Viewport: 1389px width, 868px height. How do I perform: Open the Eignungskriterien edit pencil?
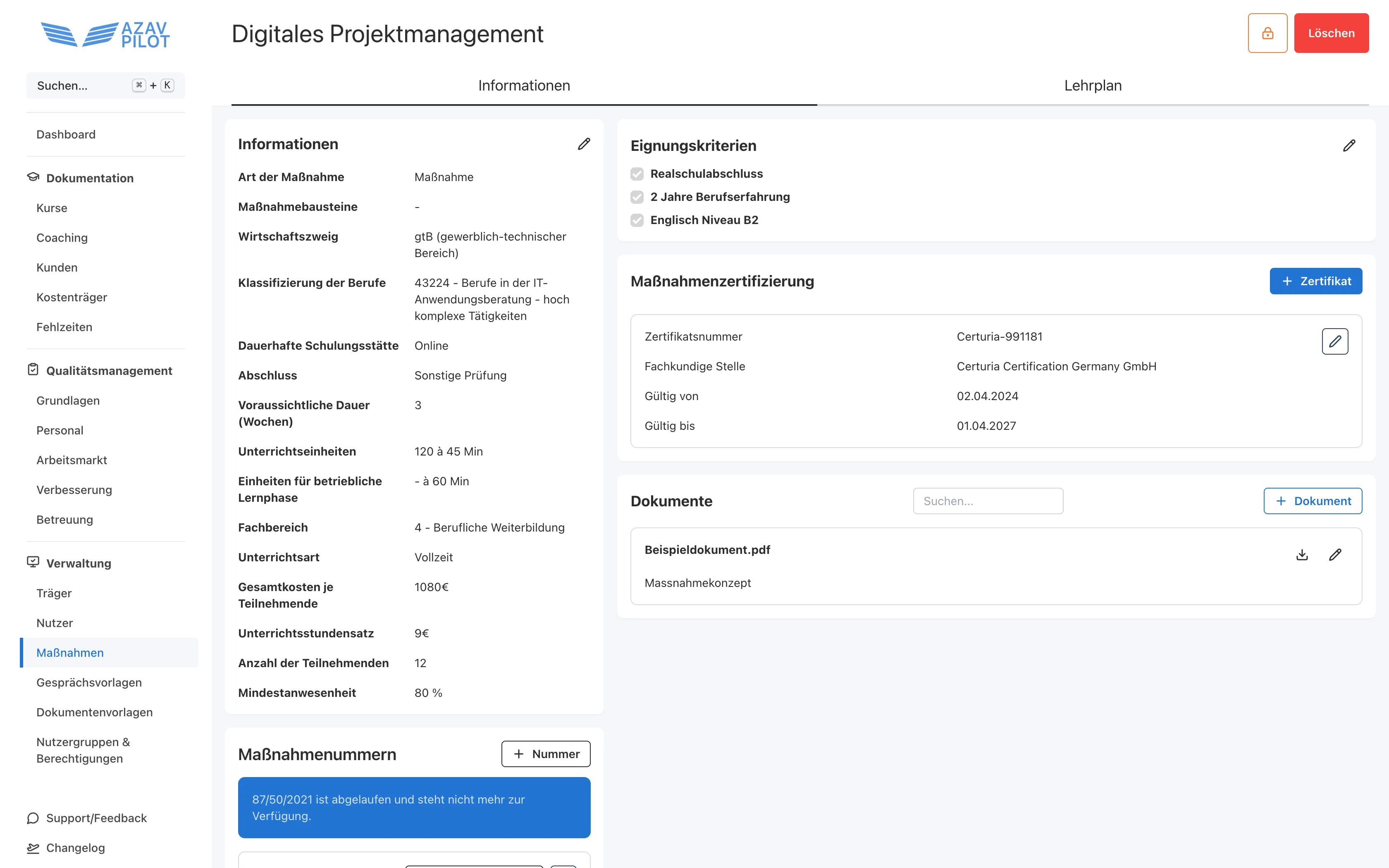click(1349, 145)
